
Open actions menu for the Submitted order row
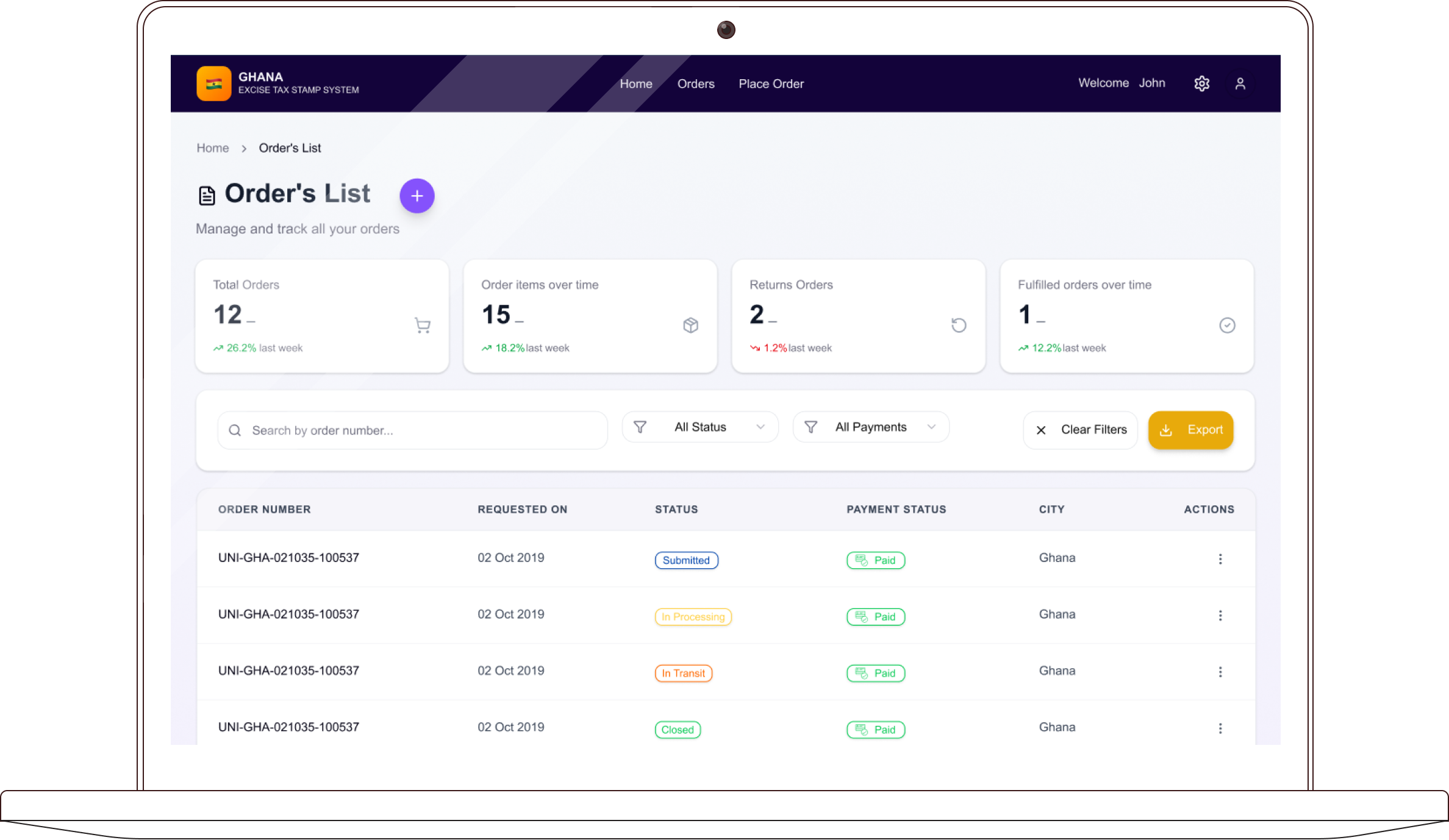coord(1220,559)
